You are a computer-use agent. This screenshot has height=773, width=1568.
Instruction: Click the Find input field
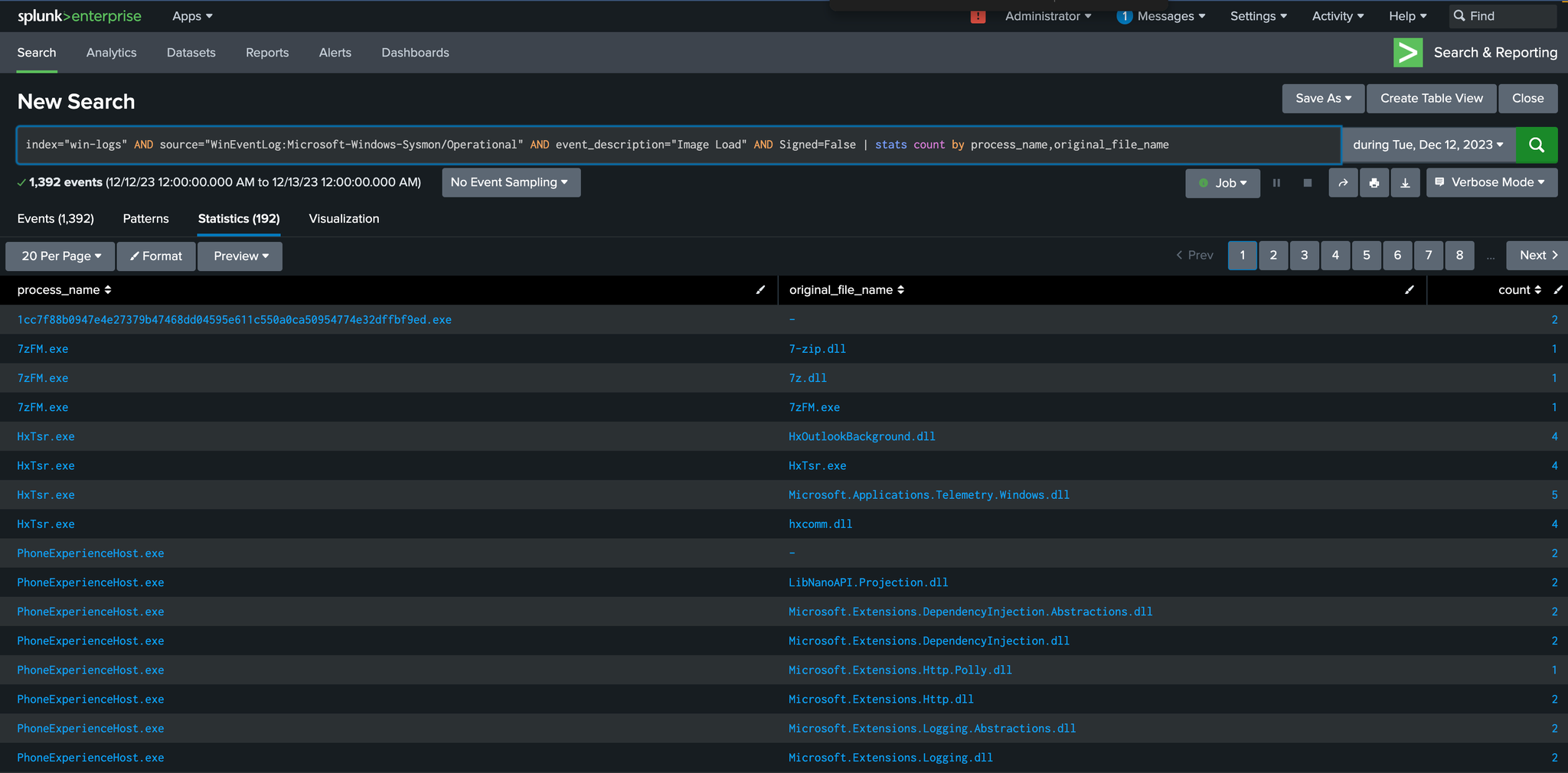click(1503, 16)
